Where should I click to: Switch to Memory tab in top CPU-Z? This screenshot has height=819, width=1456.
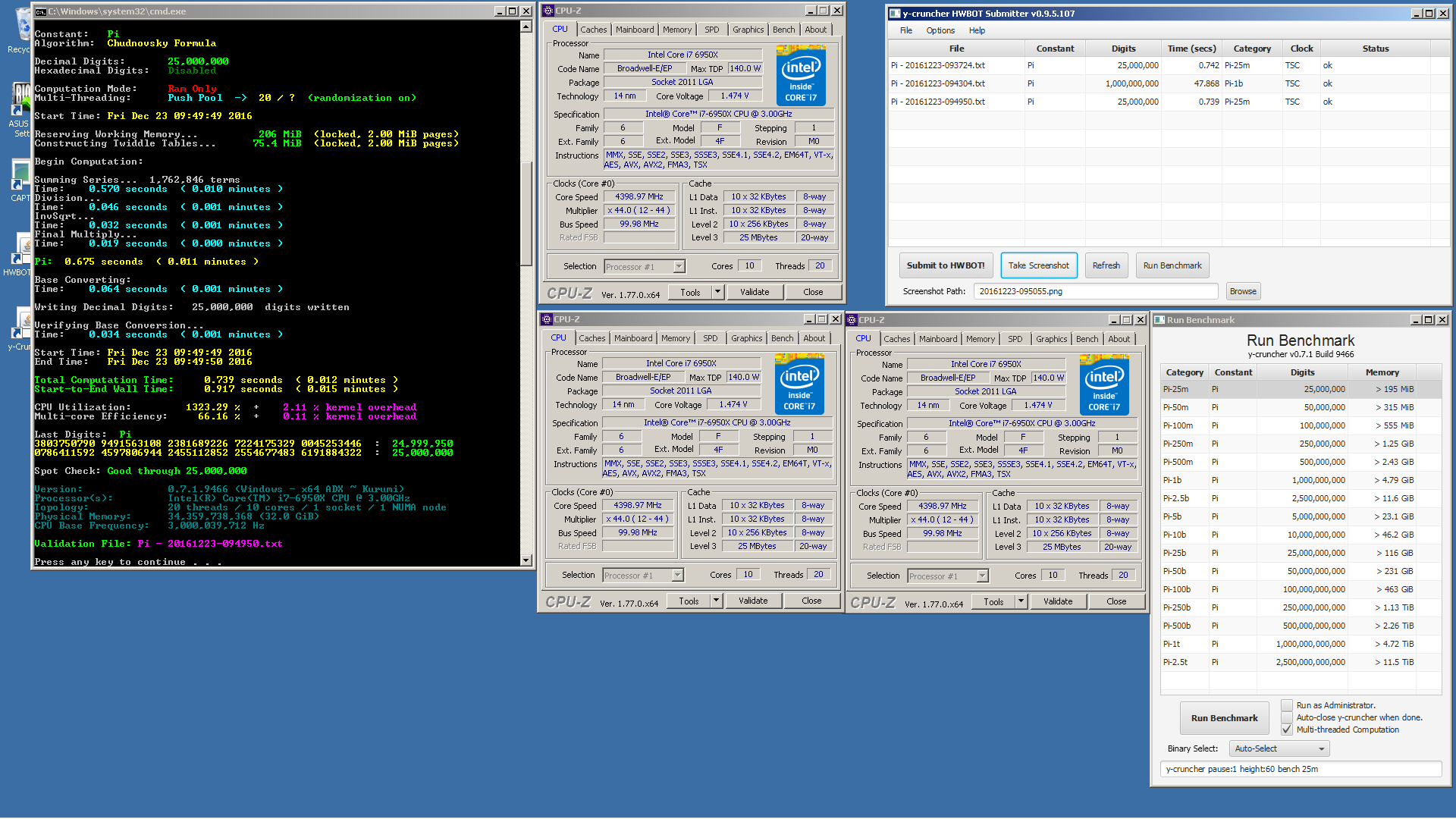coord(677,30)
